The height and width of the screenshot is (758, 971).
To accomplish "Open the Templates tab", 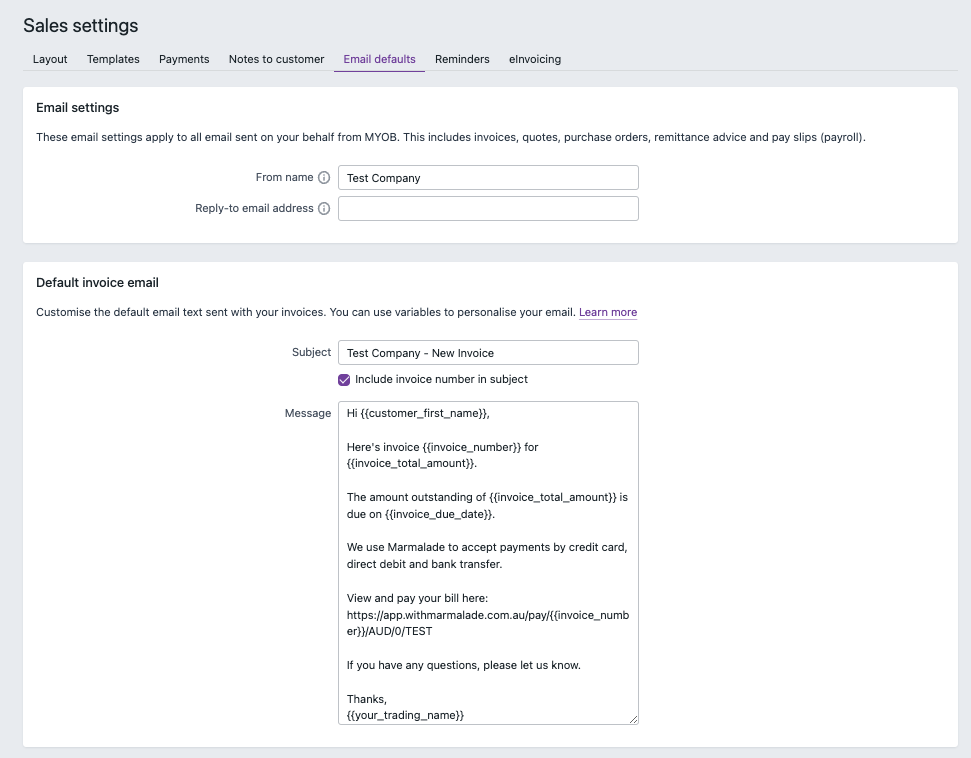I will pyautogui.click(x=112, y=59).
